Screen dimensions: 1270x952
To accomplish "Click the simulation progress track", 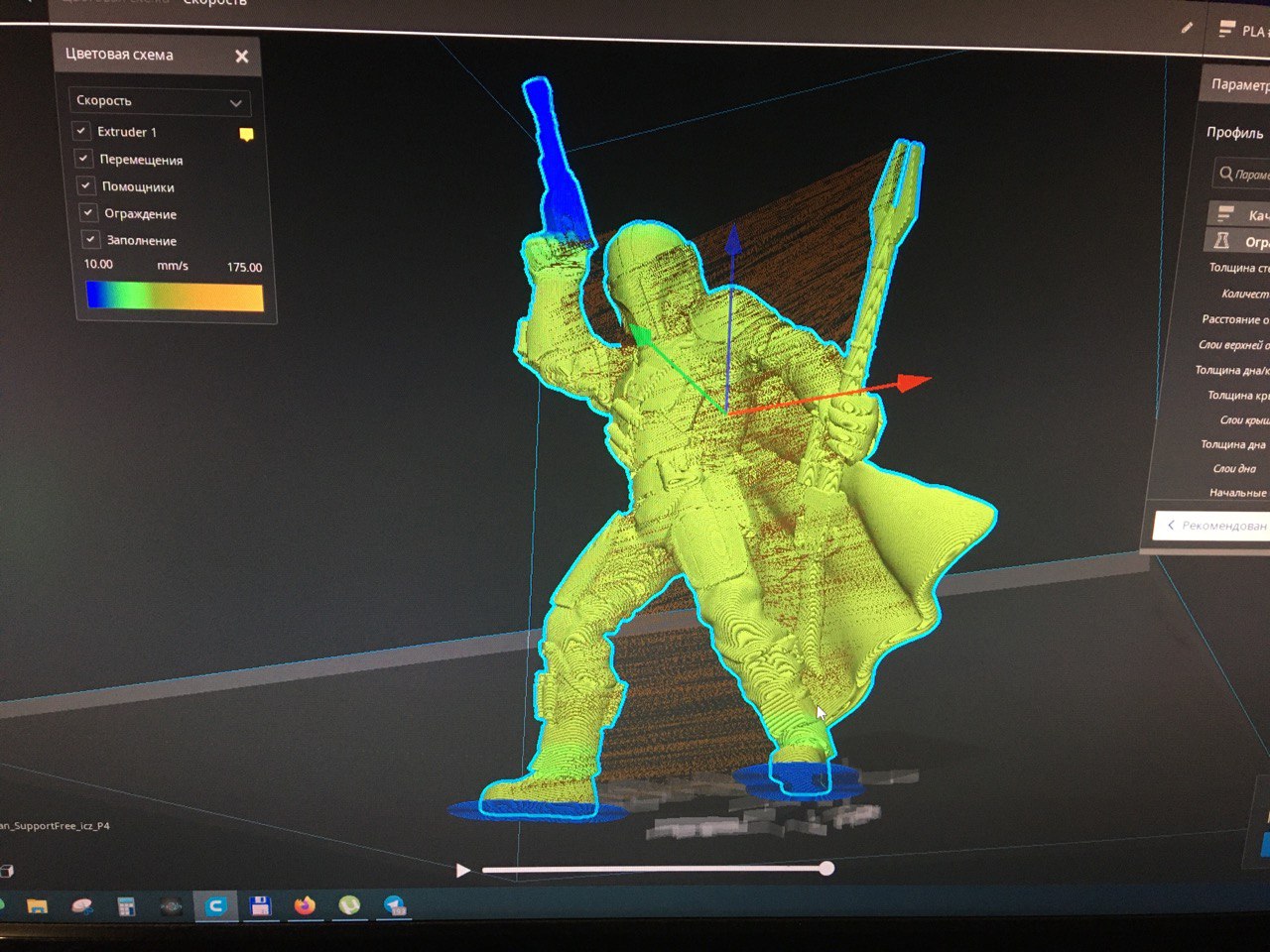I will pos(655,870).
